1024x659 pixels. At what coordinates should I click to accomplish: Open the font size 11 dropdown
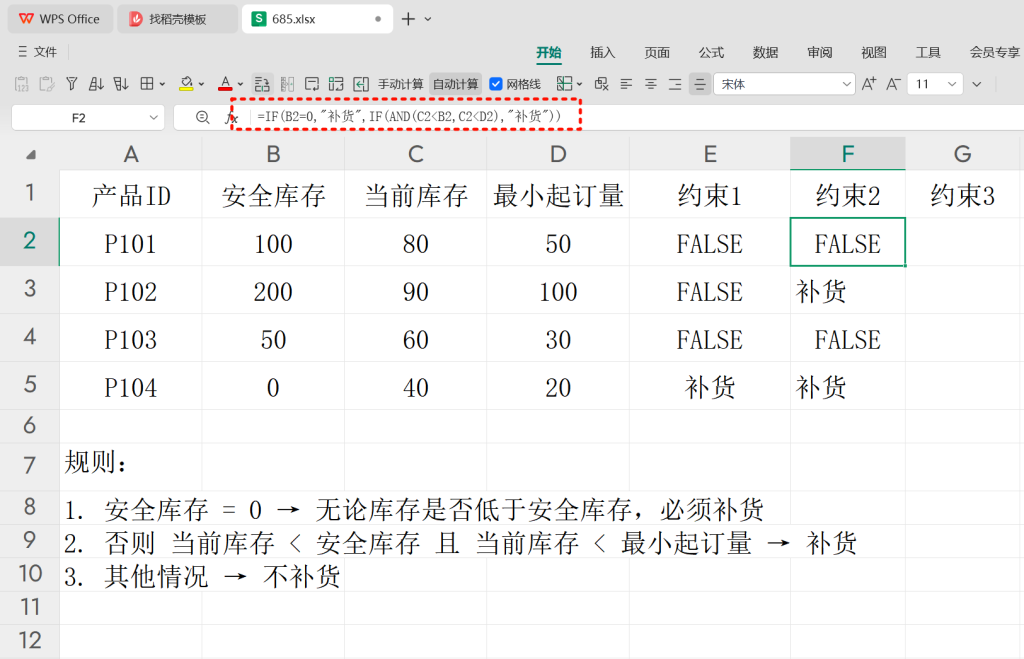pos(952,84)
